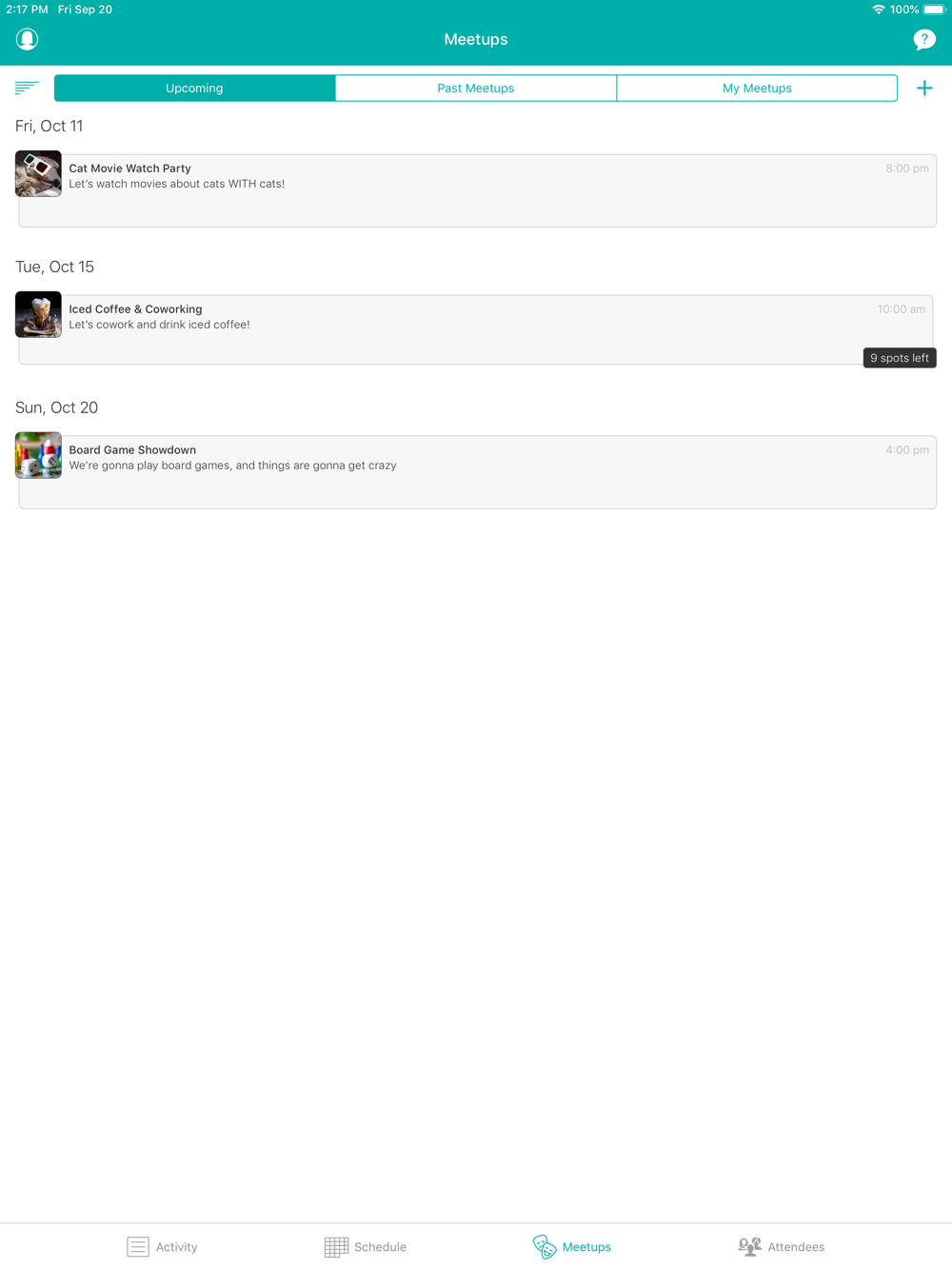Open the sort and filter lines icon
This screenshot has width=952, height=1270.
pyautogui.click(x=27, y=88)
